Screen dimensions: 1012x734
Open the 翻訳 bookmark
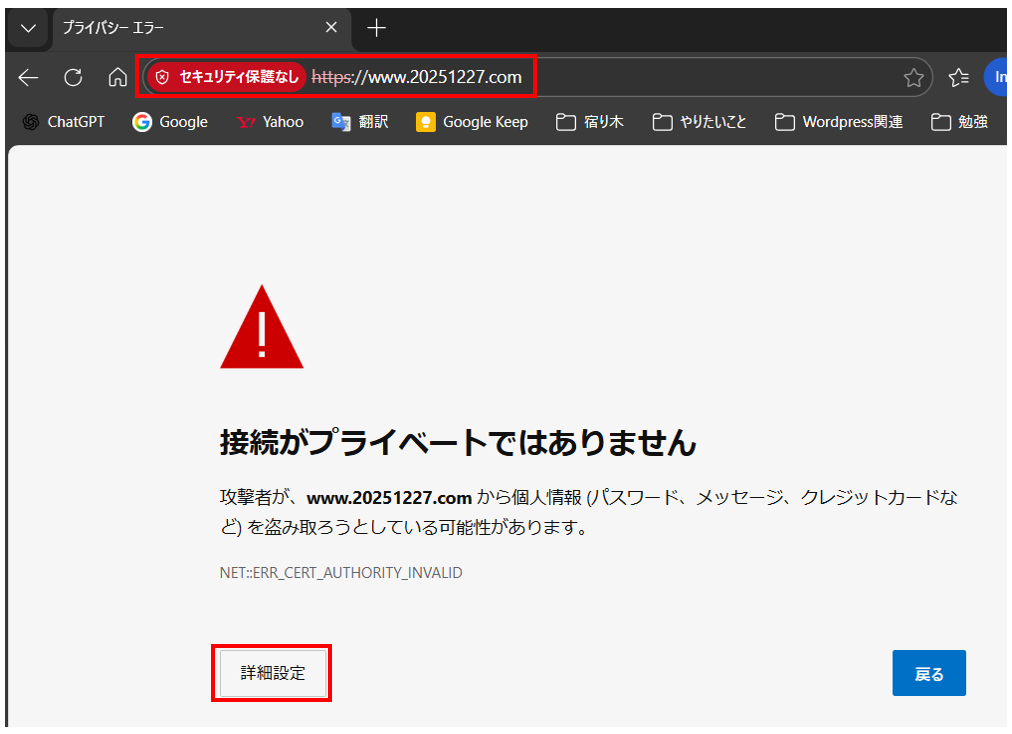coord(360,122)
